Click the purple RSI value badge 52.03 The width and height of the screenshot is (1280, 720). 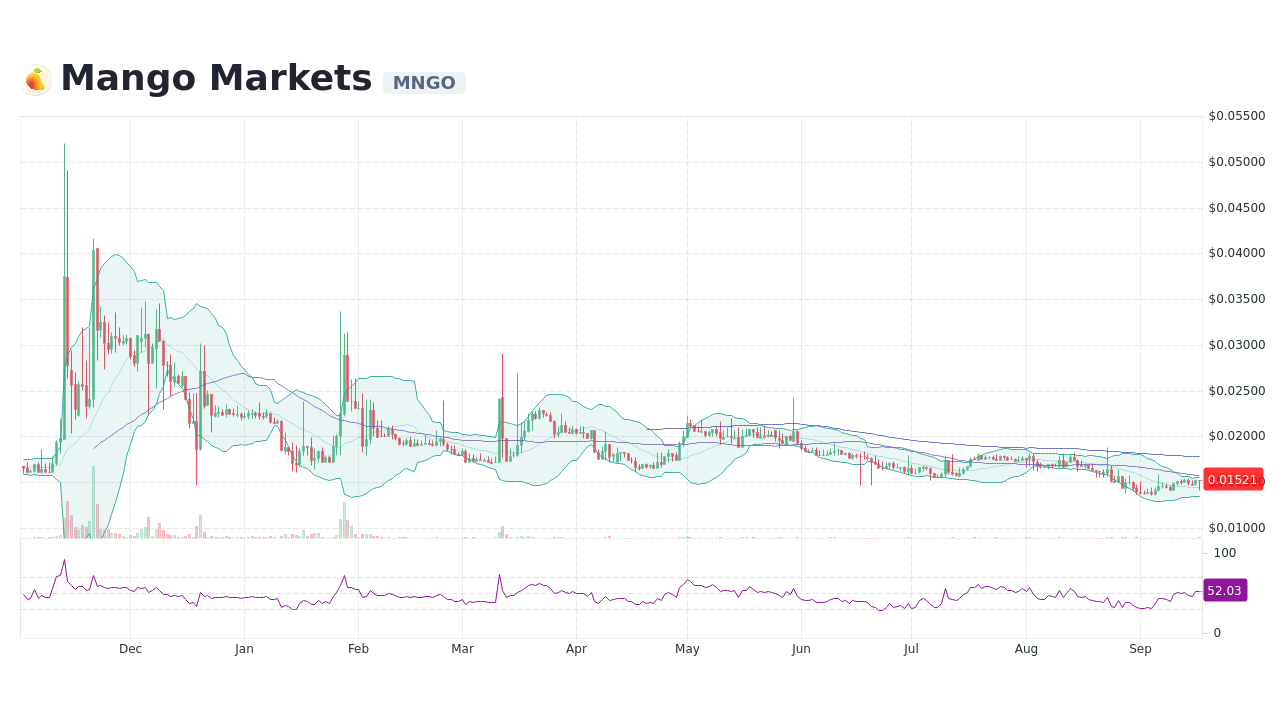point(1225,590)
